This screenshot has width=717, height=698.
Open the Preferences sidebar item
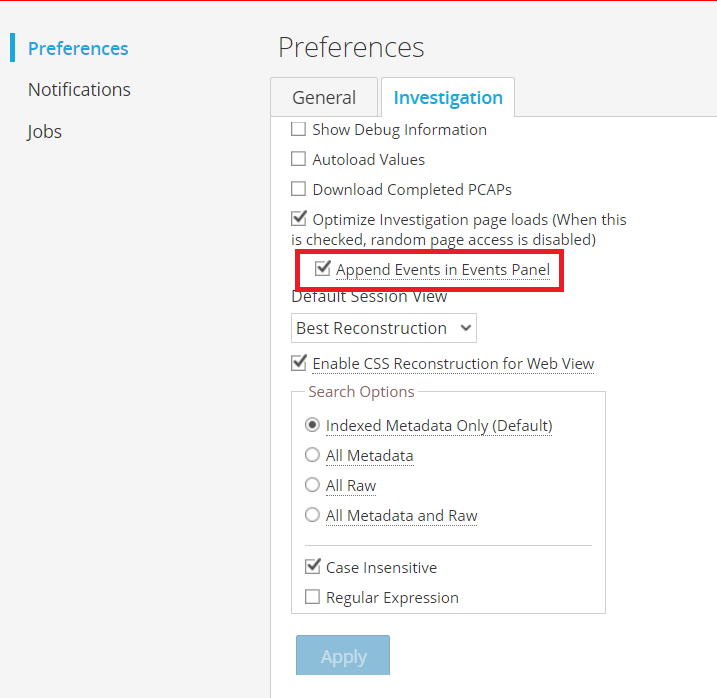[78, 48]
